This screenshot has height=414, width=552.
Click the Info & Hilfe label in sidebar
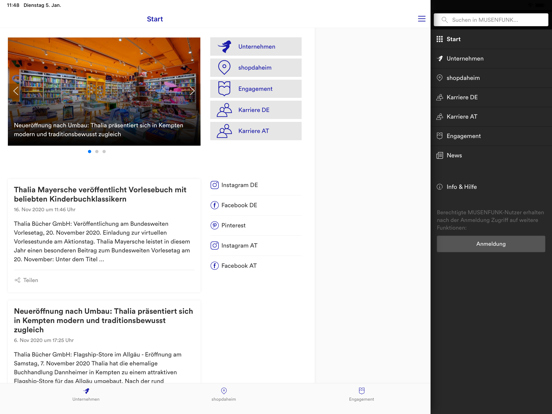462,187
